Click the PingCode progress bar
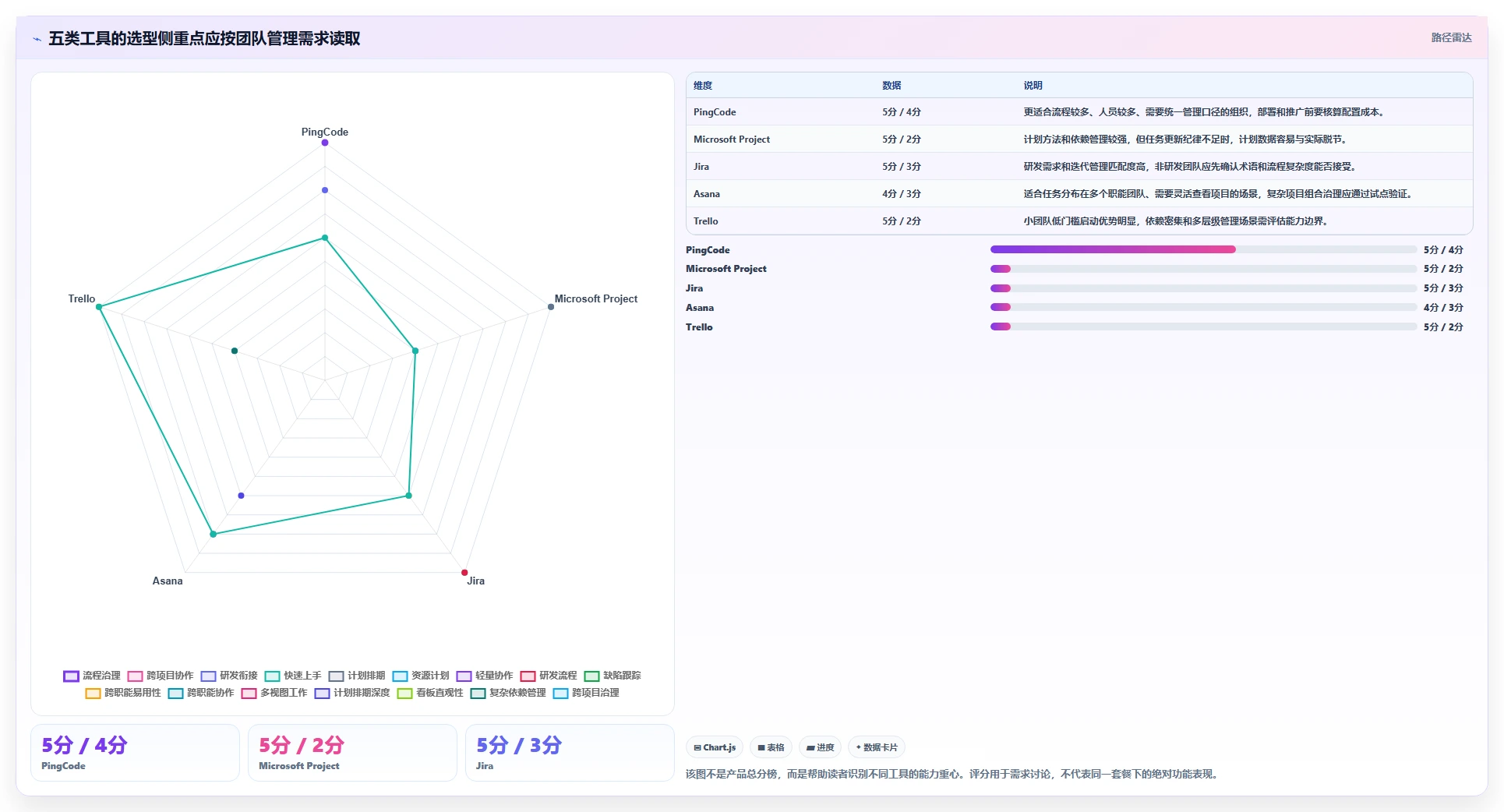Image resolution: width=1504 pixels, height=812 pixels. point(1203,249)
